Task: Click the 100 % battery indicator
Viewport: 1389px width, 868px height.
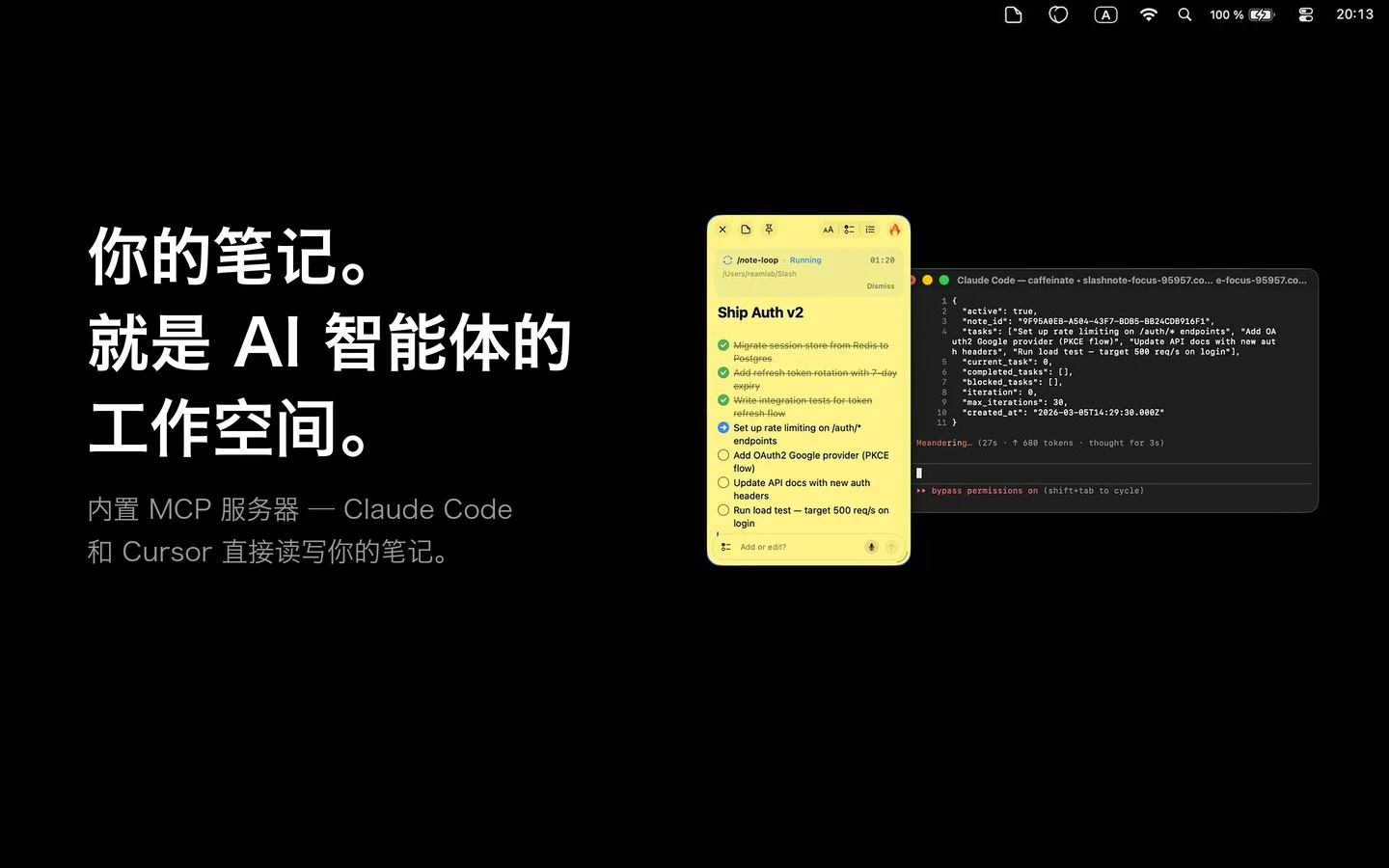Action: coord(1242,14)
